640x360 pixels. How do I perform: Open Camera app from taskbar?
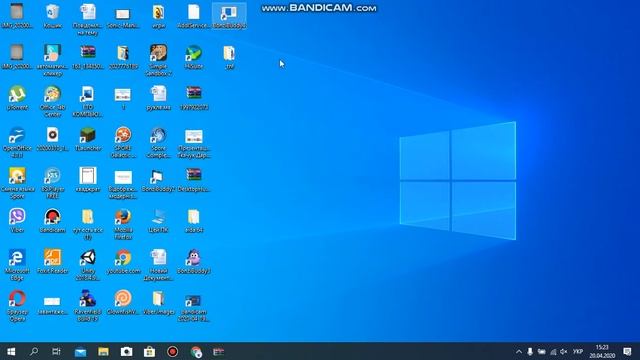[x=126, y=351]
